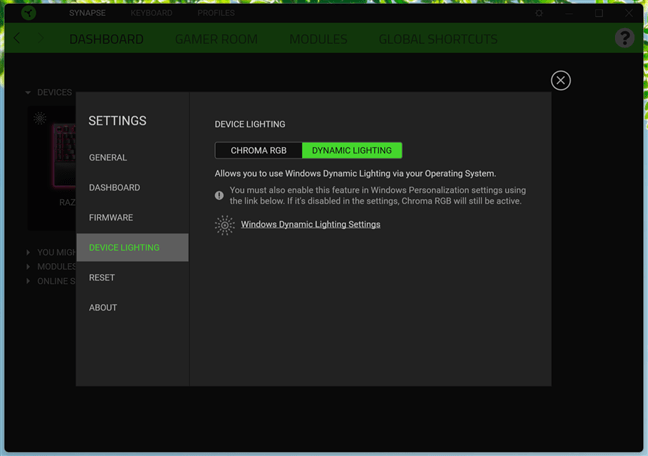Open the Firmware settings section
Screen dimensions: 648x456
click(111, 218)
